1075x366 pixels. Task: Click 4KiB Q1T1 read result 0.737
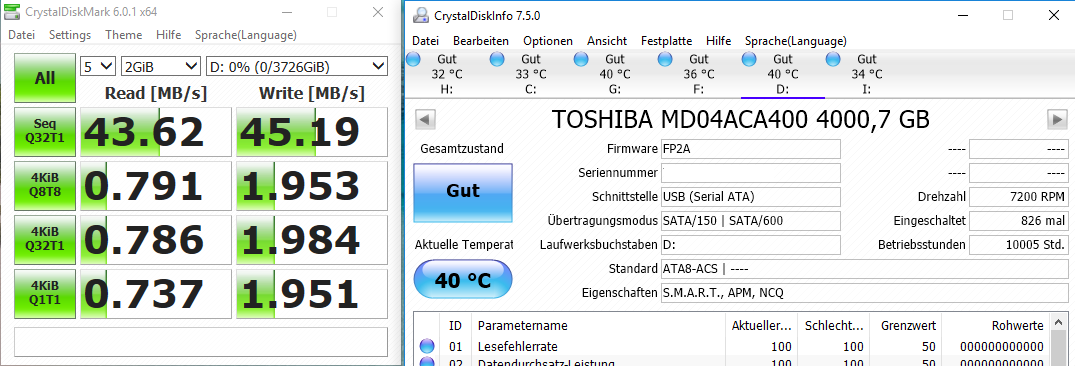(156, 293)
